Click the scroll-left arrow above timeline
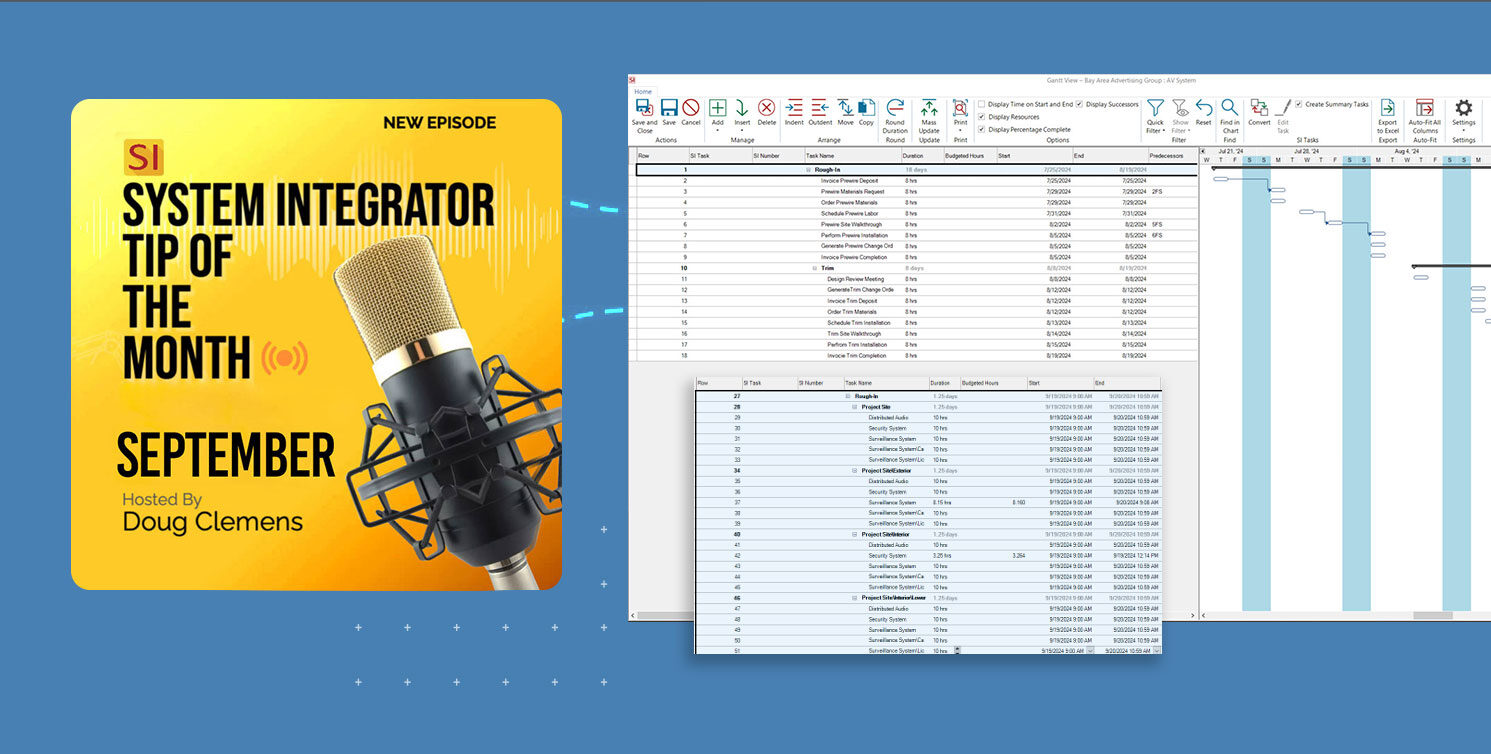Viewport: 1491px width, 754px height. coord(1204,151)
